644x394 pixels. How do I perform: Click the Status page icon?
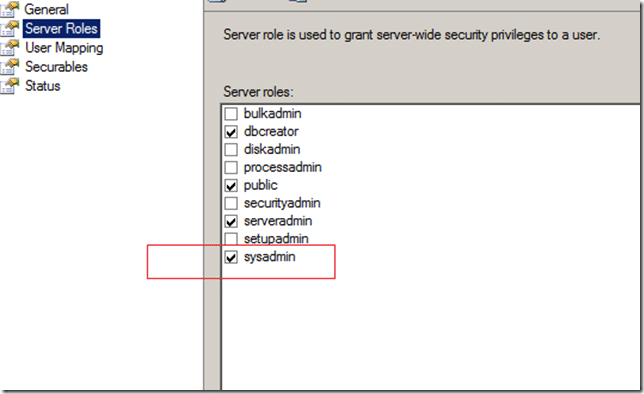click(x=10, y=85)
